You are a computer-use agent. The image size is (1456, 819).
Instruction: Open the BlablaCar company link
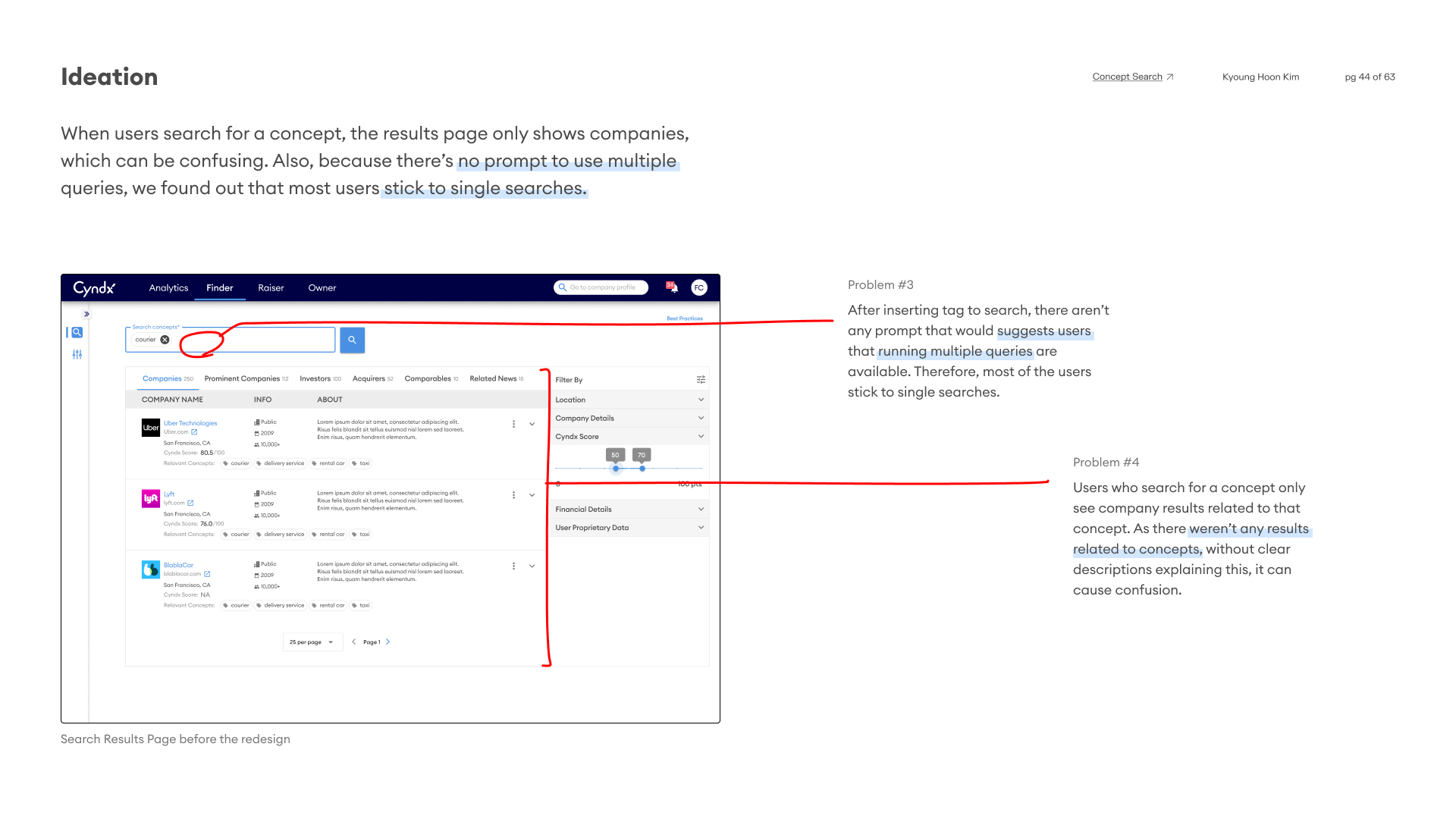pyautogui.click(x=178, y=566)
